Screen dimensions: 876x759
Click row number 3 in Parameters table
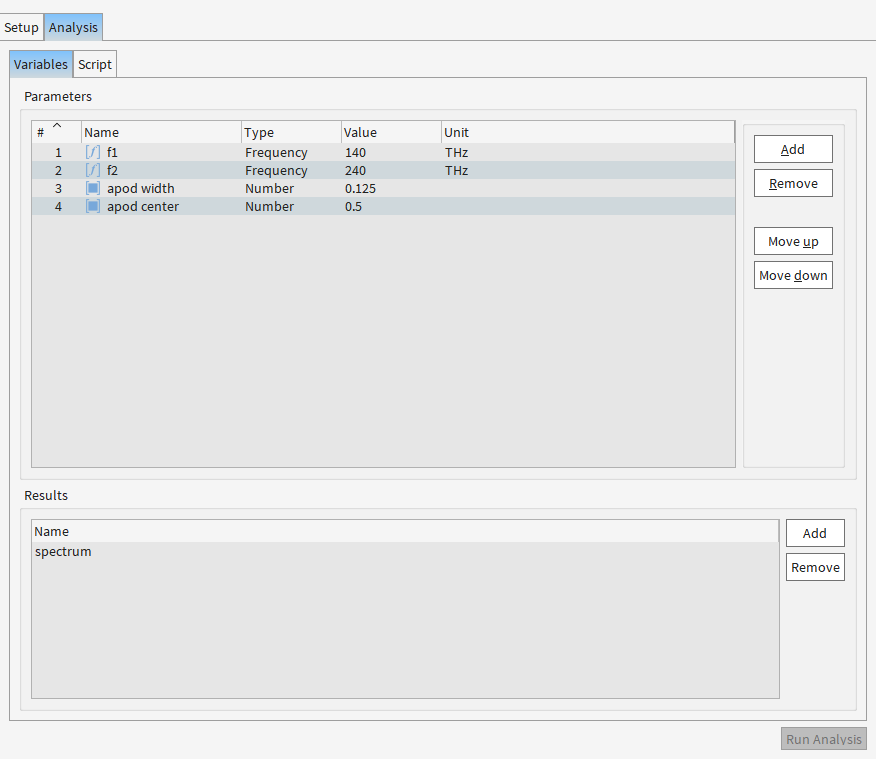[x=58, y=189]
